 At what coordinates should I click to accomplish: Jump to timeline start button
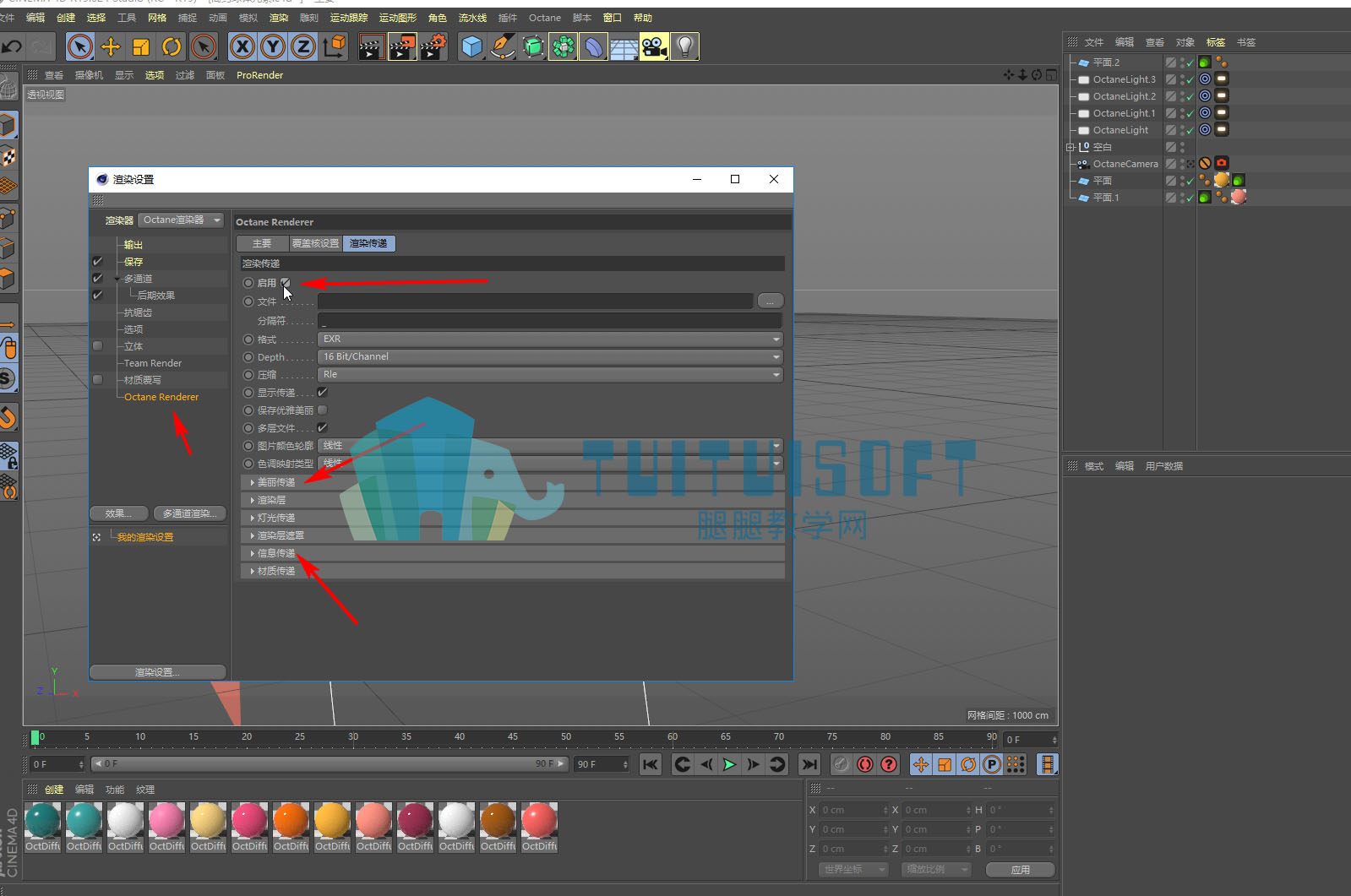point(650,764)
